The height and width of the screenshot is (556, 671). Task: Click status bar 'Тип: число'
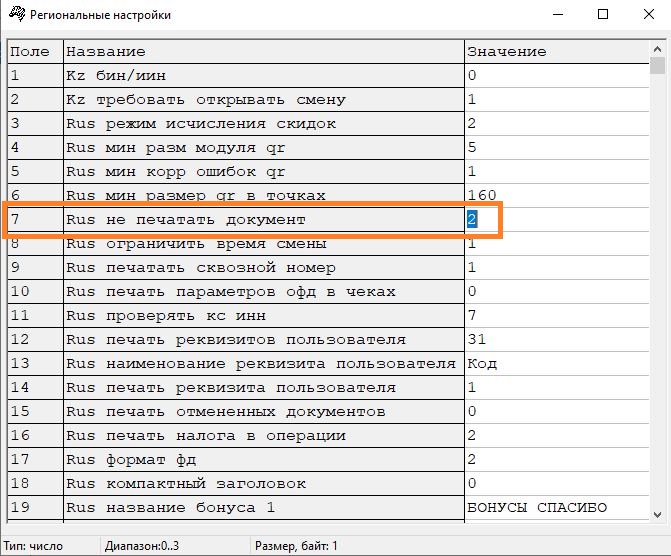[33, 546]
